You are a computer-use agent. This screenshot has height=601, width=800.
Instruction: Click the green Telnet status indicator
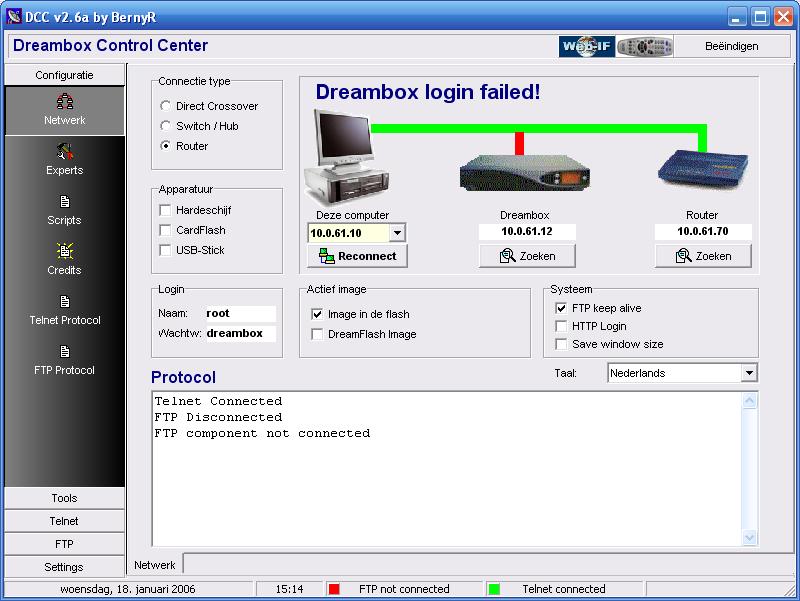coord(494,589)
